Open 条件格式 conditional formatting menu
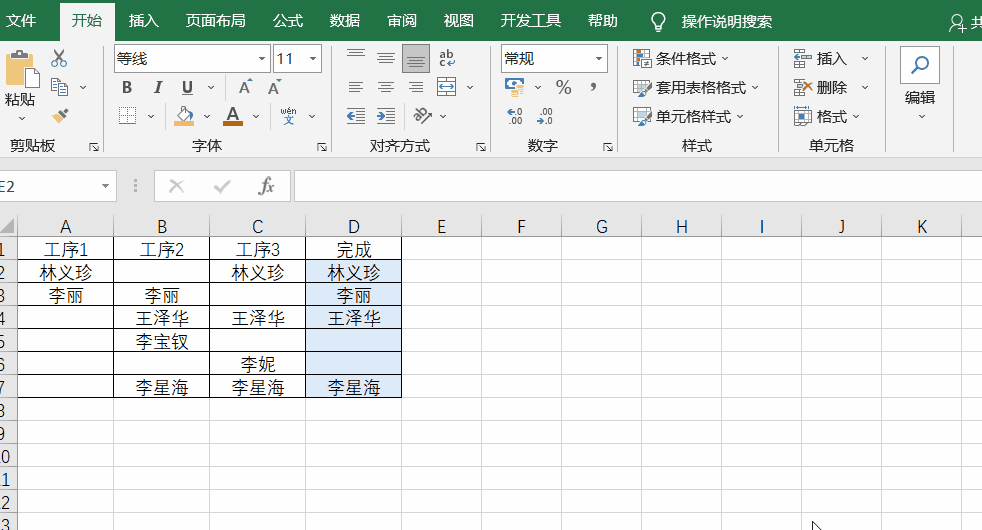 point(681,58)
